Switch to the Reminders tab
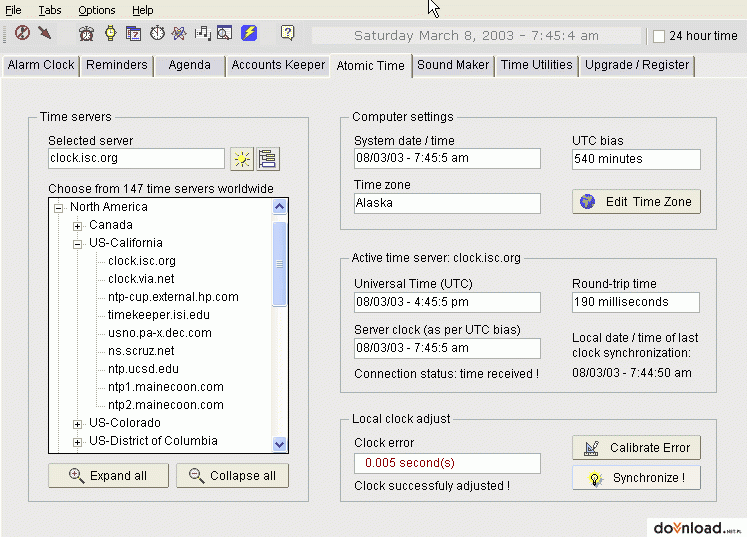The height and width of the screenshot is (537, 747). (117, 65)
